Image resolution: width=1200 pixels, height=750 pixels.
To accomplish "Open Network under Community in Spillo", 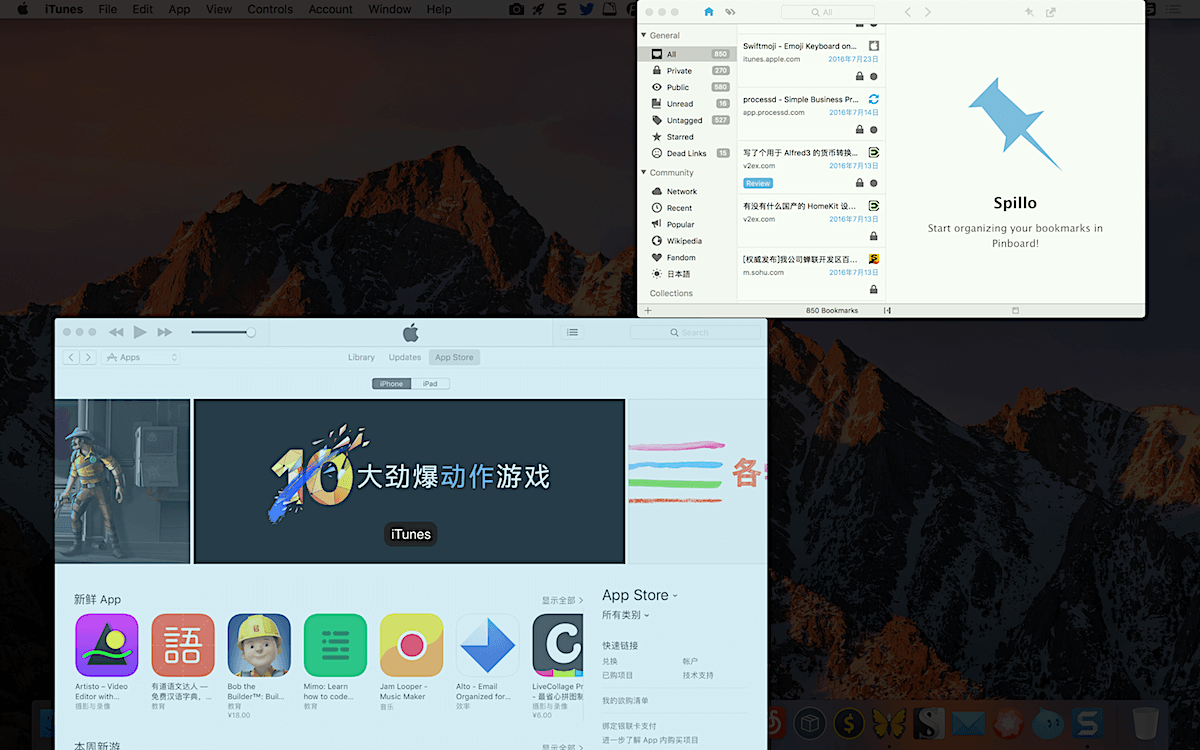I will 687,191.
